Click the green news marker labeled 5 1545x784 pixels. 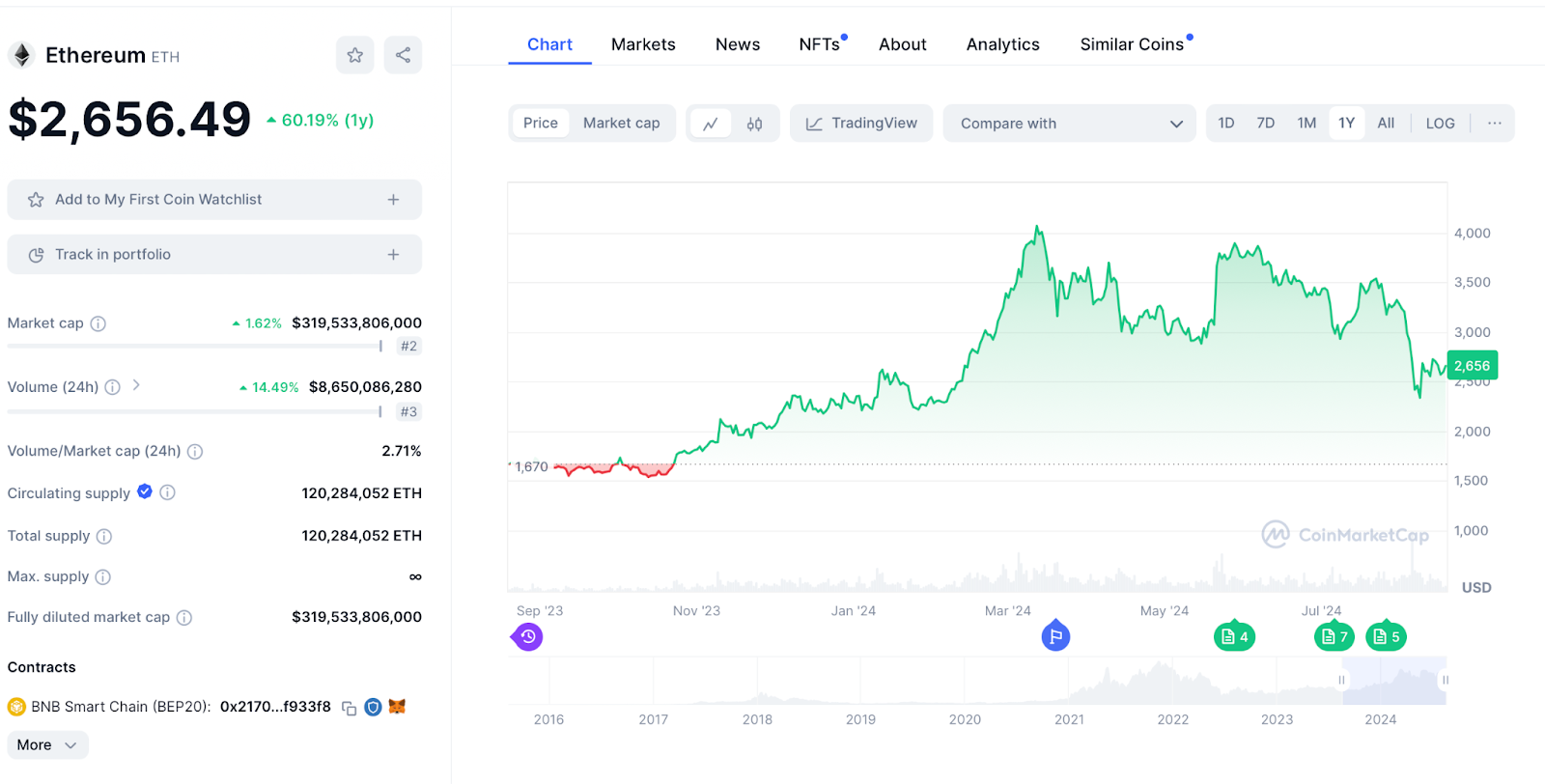[1386, 636]
